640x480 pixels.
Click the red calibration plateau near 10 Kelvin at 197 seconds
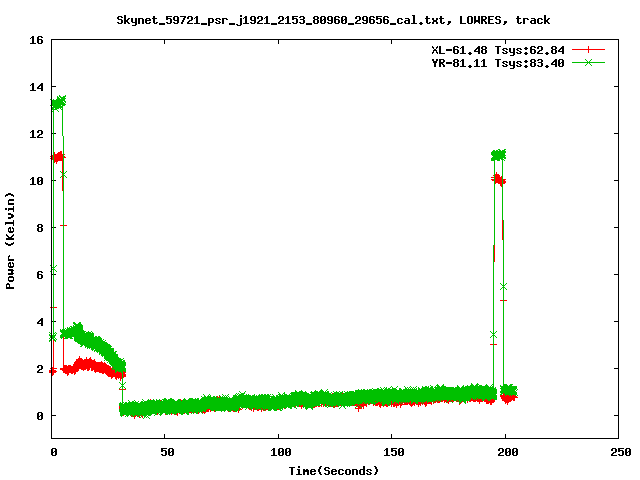pos(498,179)
